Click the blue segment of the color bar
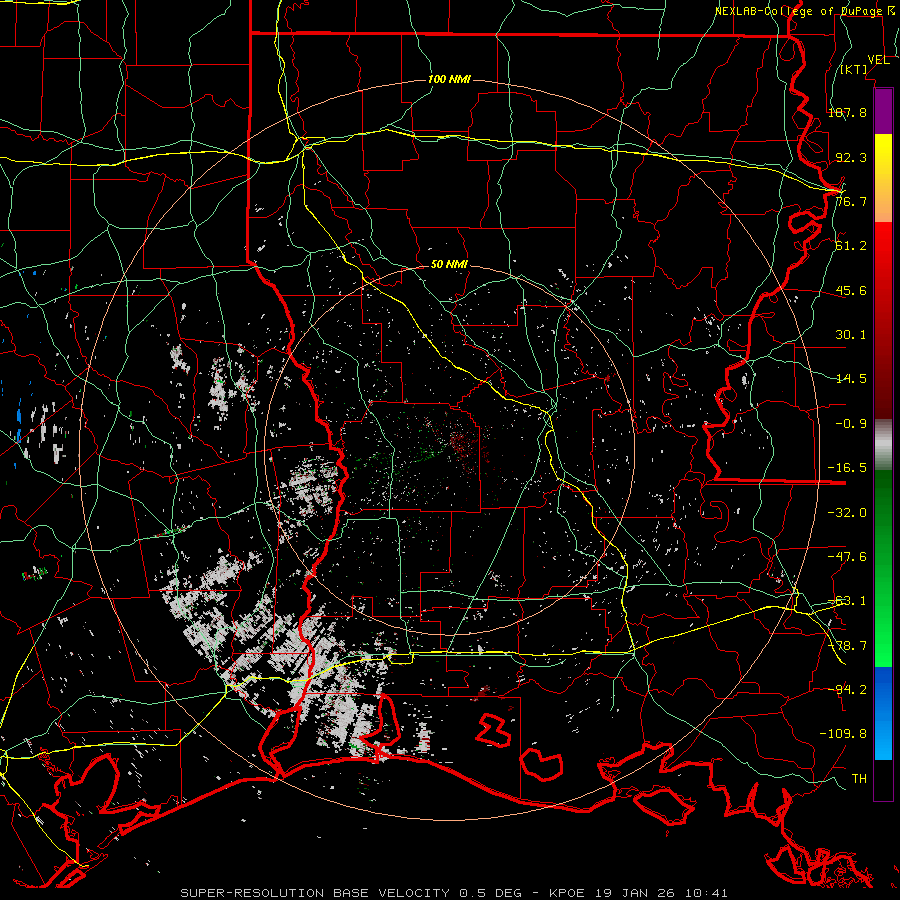 tap(883, 713)
